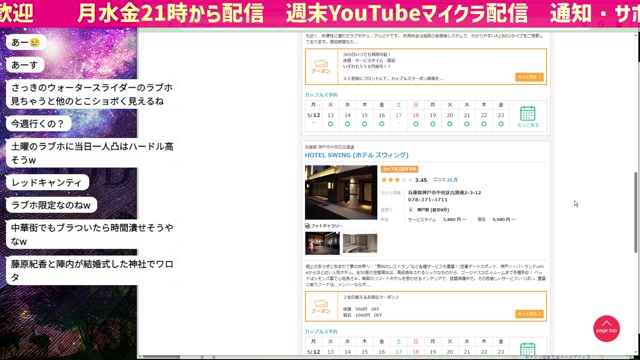Click orange more button in upper coupon box
The width and height of the screenshot is (640, 360).
click(x=529, y=77)
